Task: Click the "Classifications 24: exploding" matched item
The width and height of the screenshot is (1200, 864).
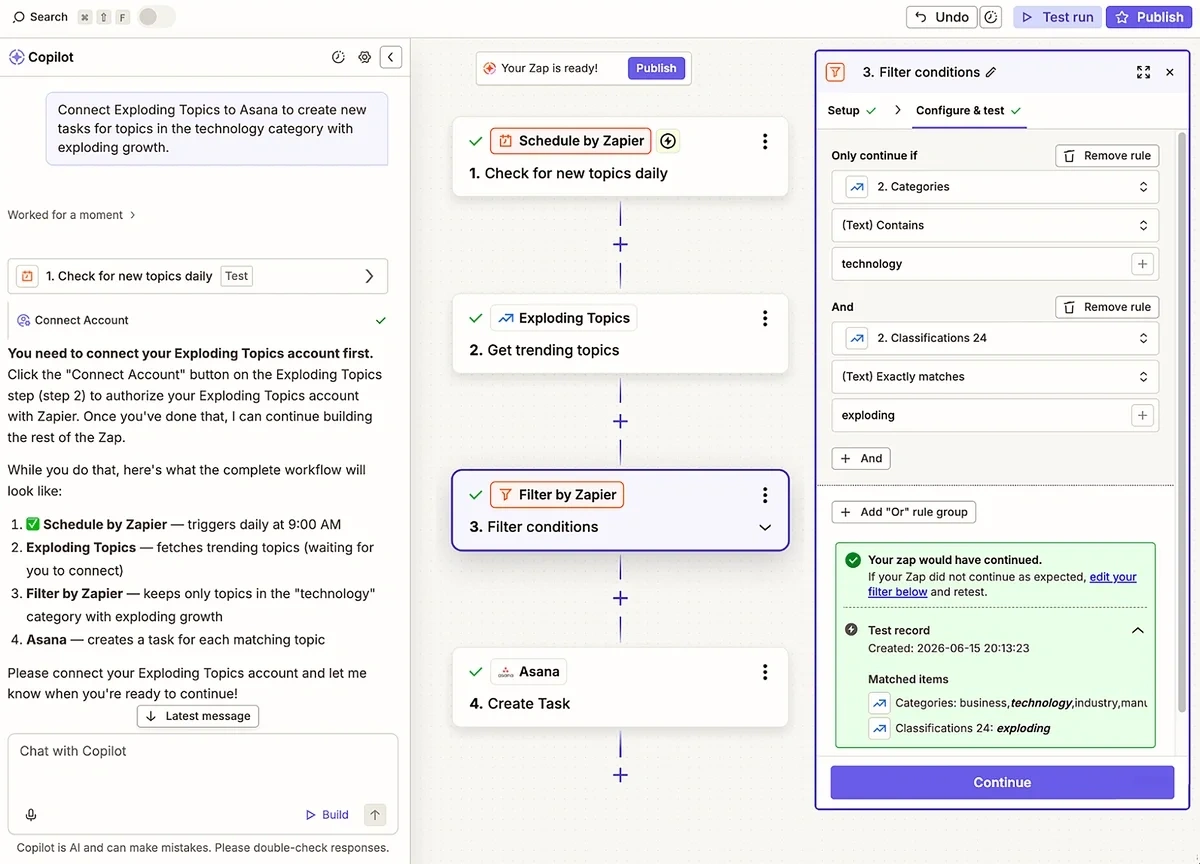Action: tap(960, 729)
